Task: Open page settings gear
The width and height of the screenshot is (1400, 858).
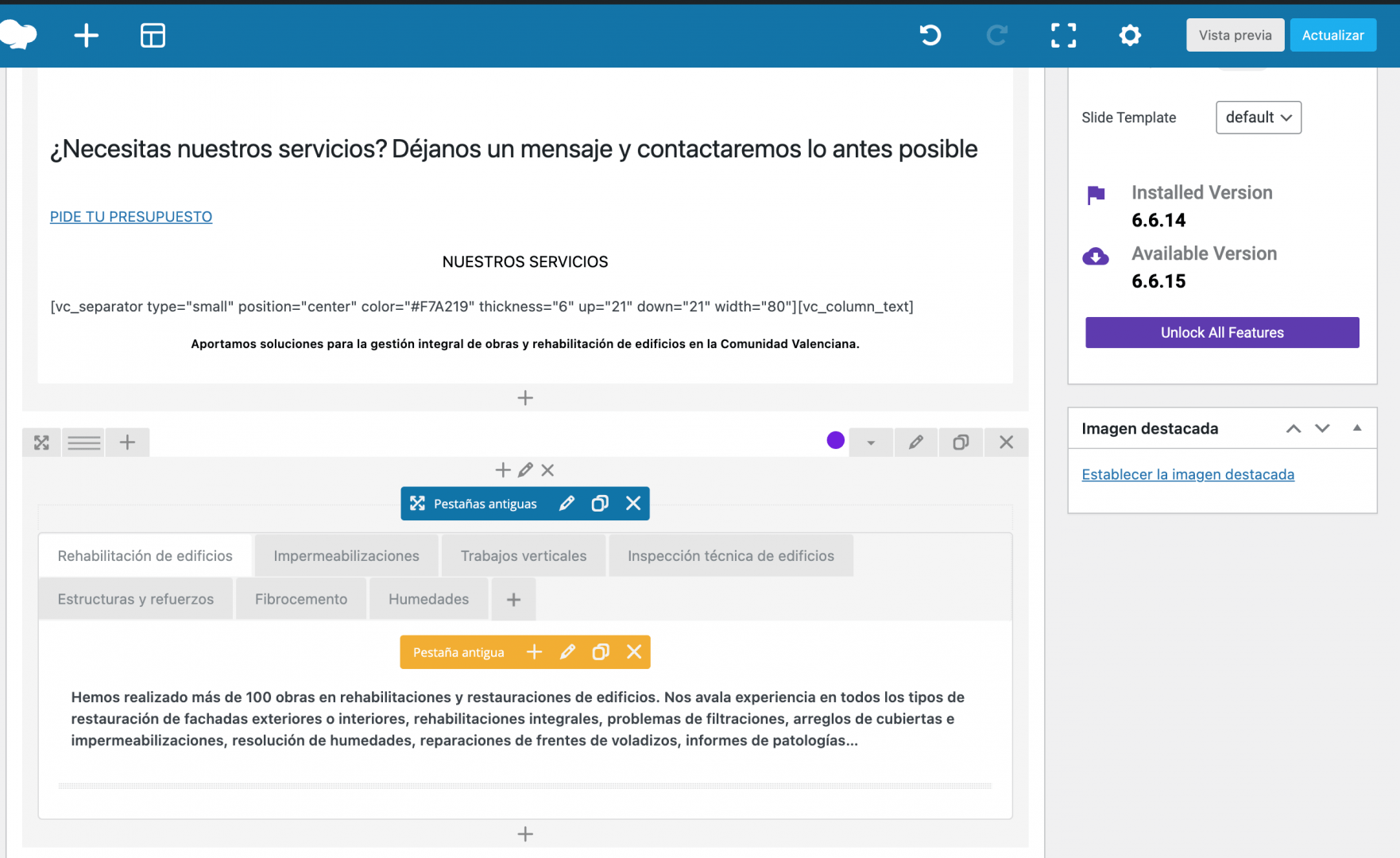Action: 1130,35
